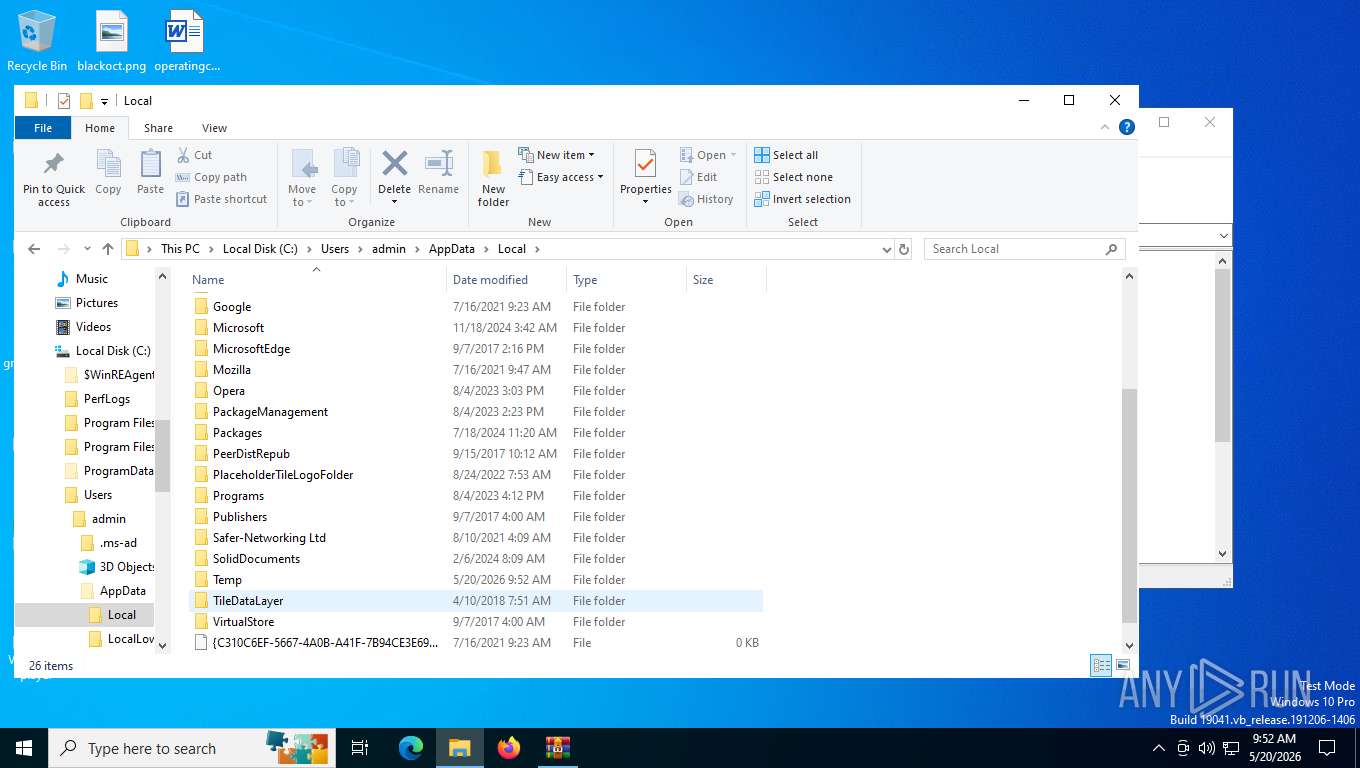Select Pictures in navigation pane

click(97, 303)
